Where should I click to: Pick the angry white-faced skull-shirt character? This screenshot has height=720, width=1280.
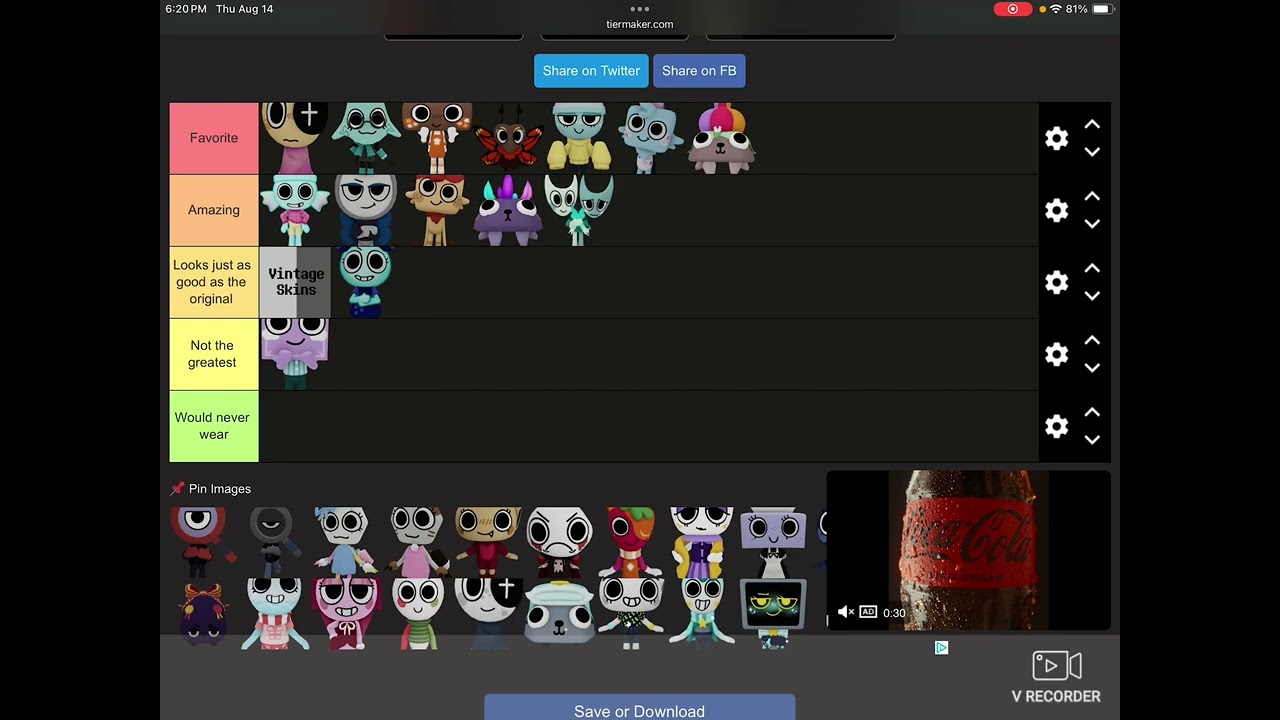[x=559, y=542]
